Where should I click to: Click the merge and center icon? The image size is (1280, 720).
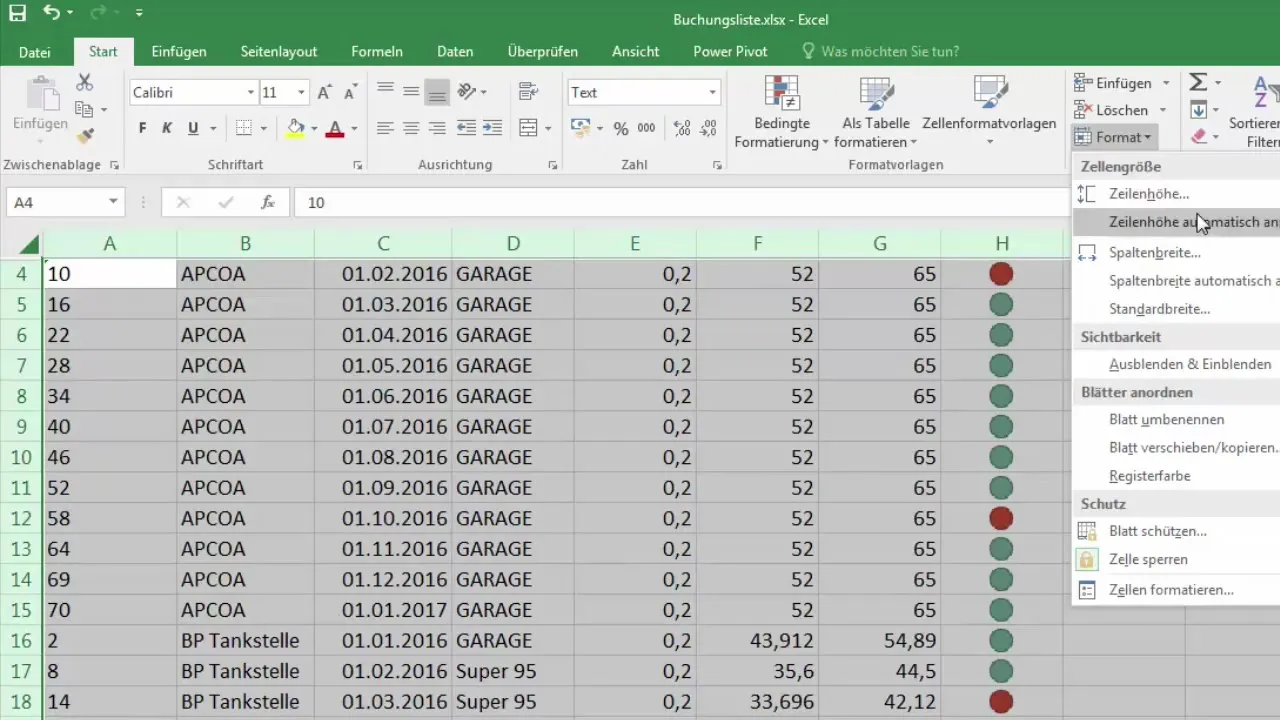pos(529,128)
